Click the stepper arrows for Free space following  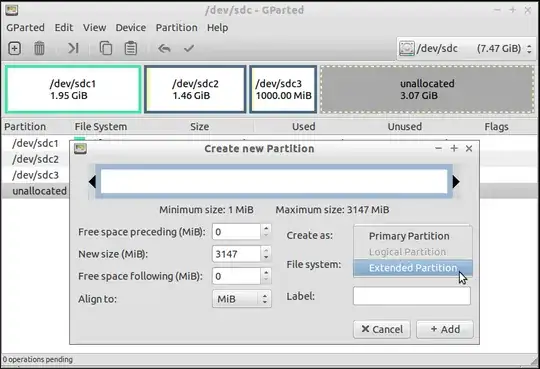[266, 276]
